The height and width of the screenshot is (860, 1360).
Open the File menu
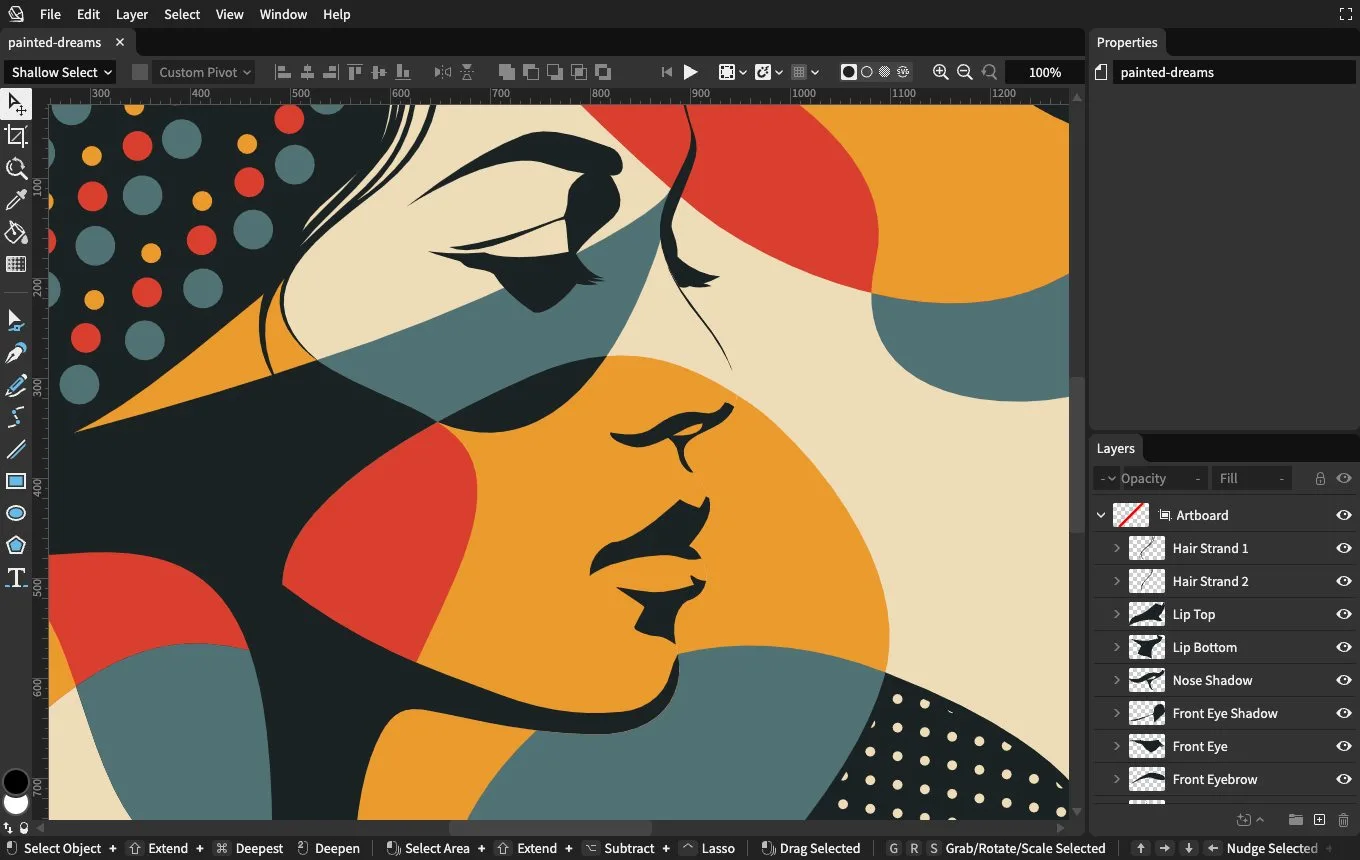(x=50, y=14)
